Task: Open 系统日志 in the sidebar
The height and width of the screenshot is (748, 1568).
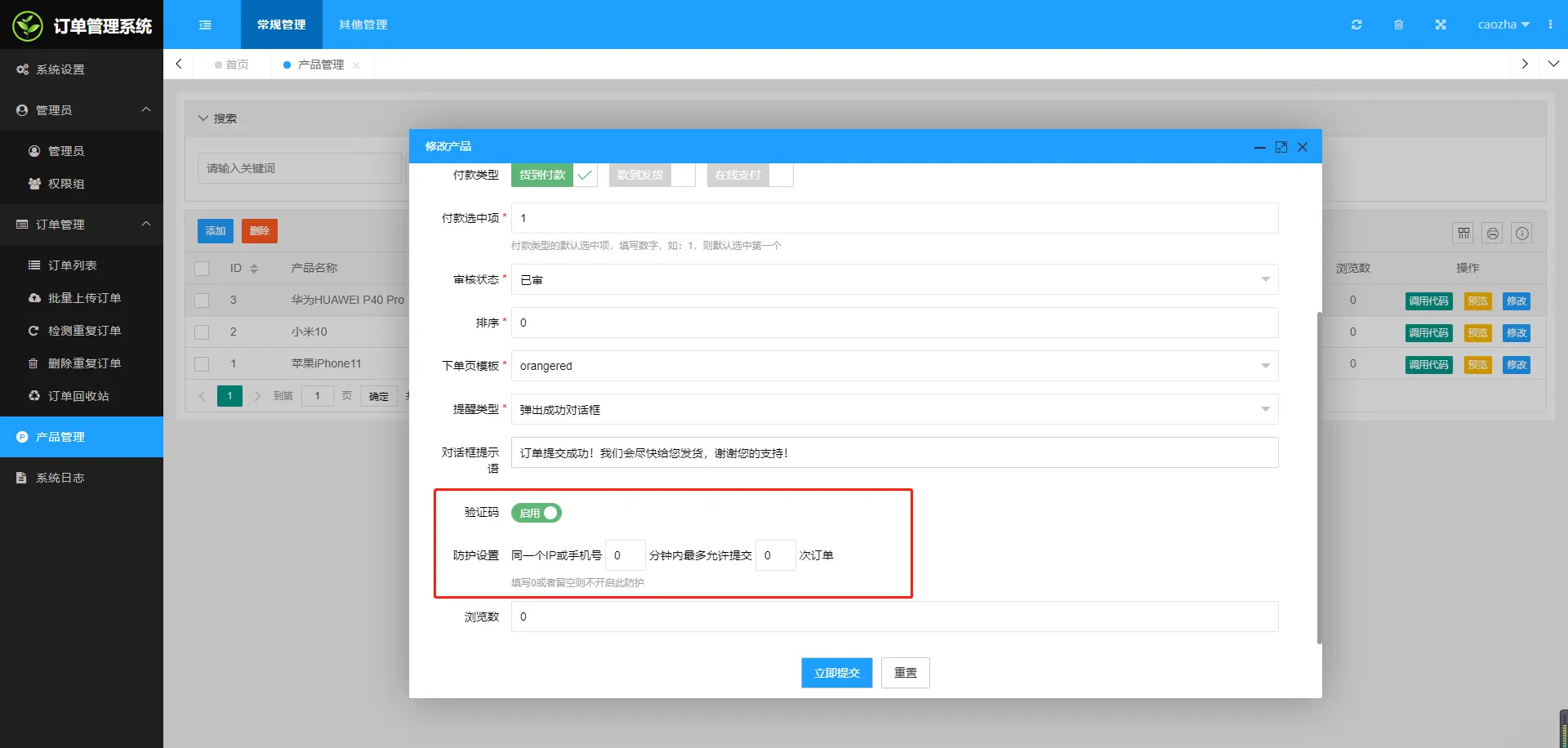Action: tap(59, 477)
